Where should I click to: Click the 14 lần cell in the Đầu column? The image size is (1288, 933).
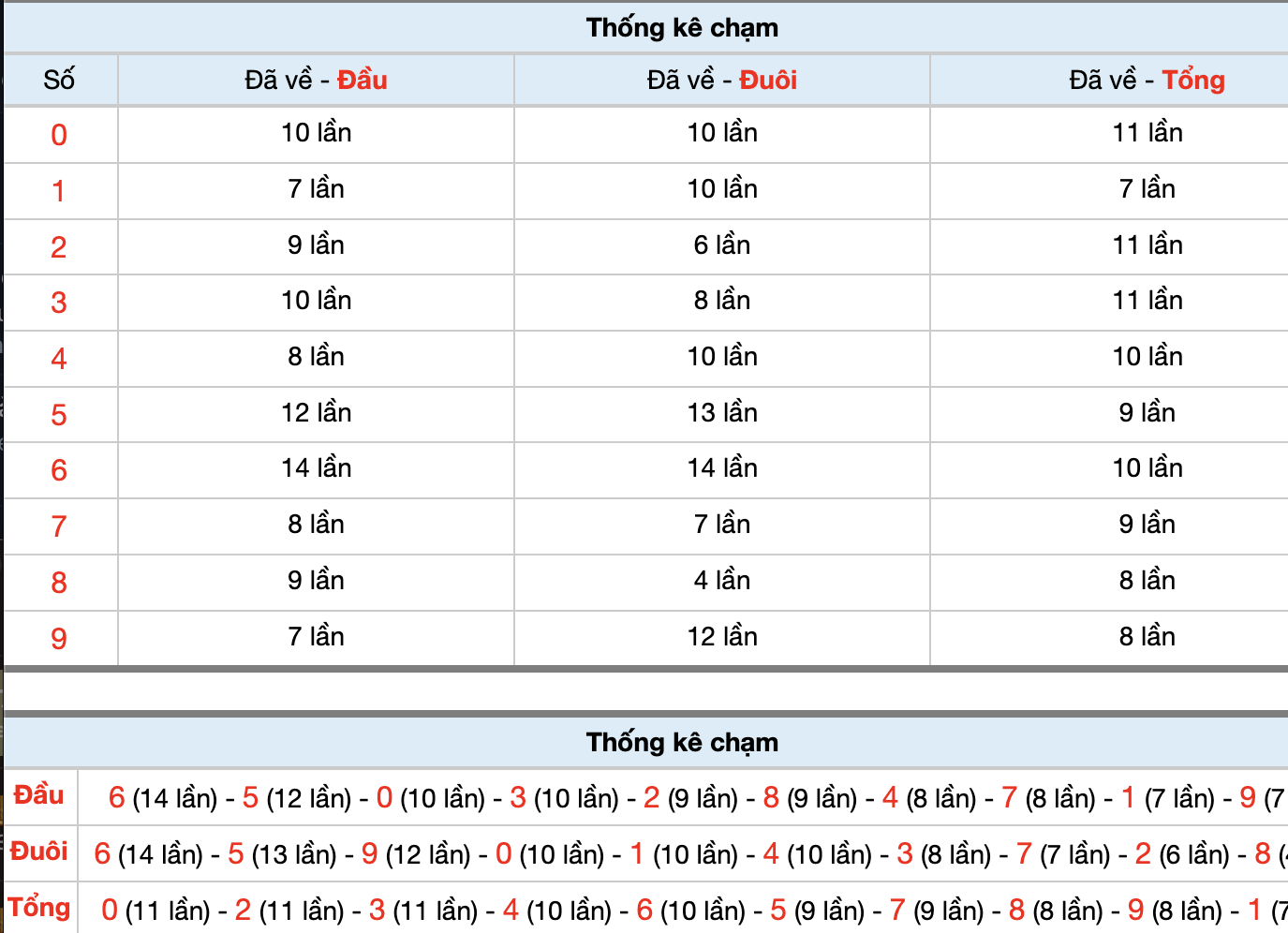tap(316, 468)
